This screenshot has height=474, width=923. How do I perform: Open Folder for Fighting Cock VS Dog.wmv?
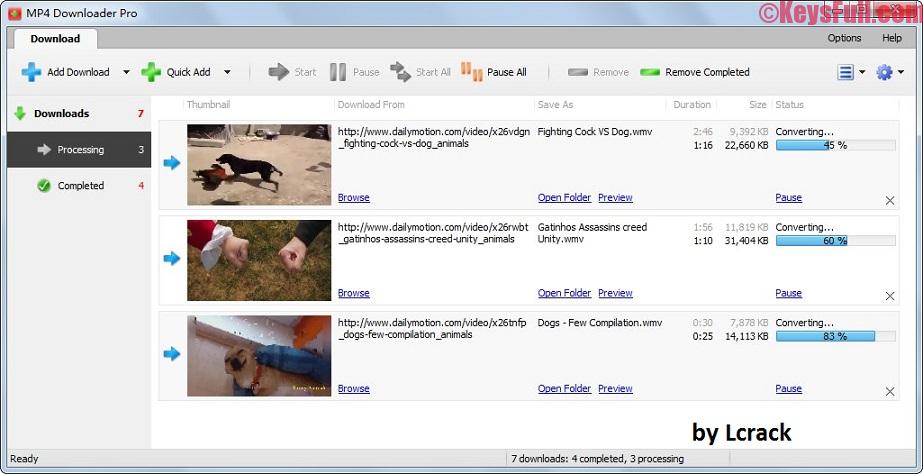click(x=565, y=198)
